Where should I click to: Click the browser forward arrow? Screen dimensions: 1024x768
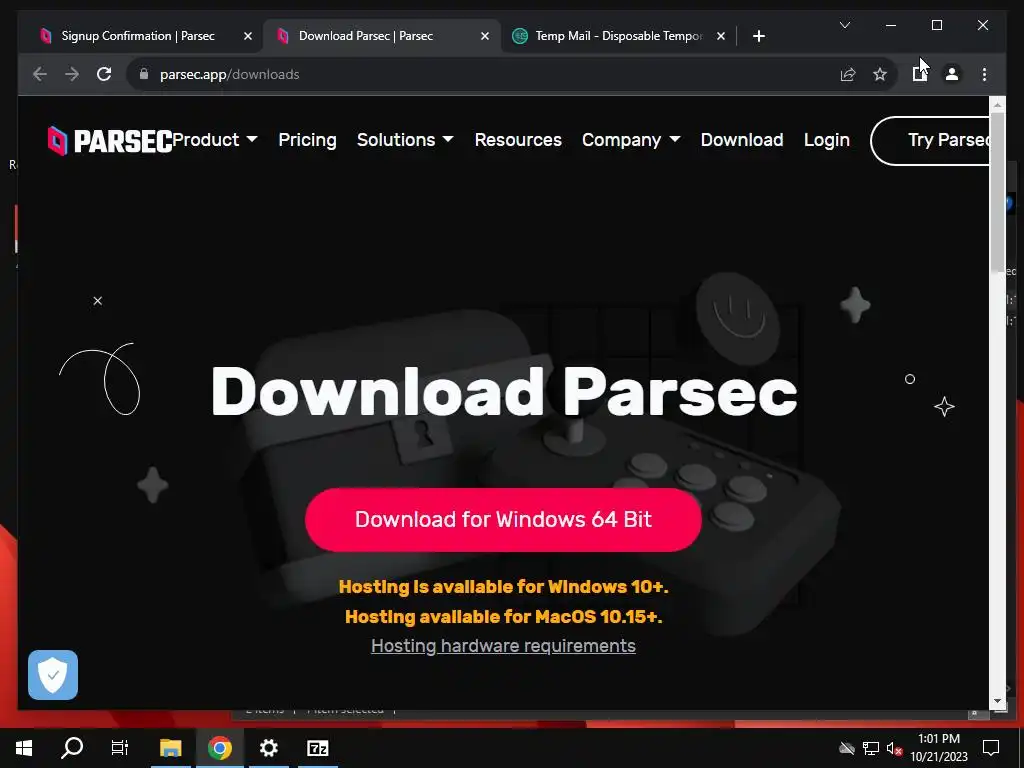coord(72,74)
